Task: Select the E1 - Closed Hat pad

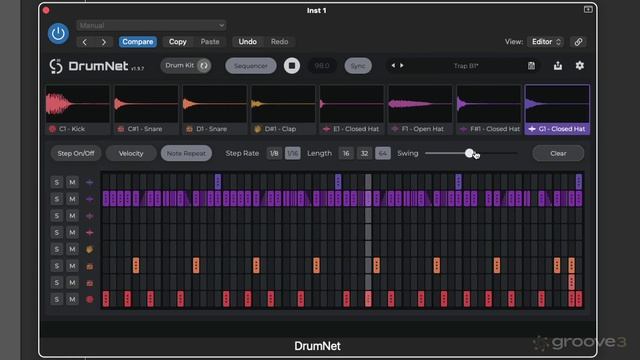Action: (352, 109)
